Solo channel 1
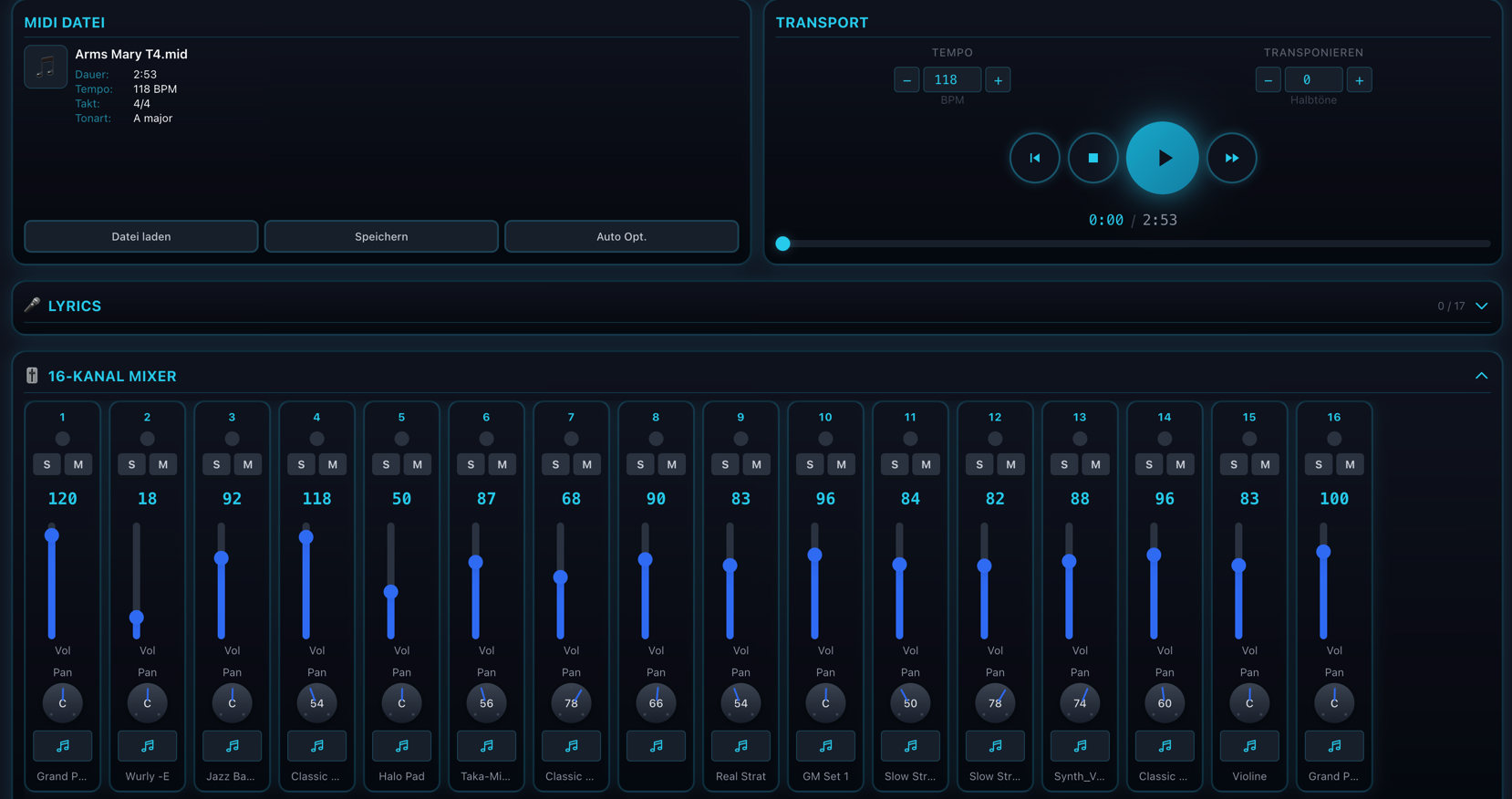Screen dimensions: 1512x799 [47, 464]
